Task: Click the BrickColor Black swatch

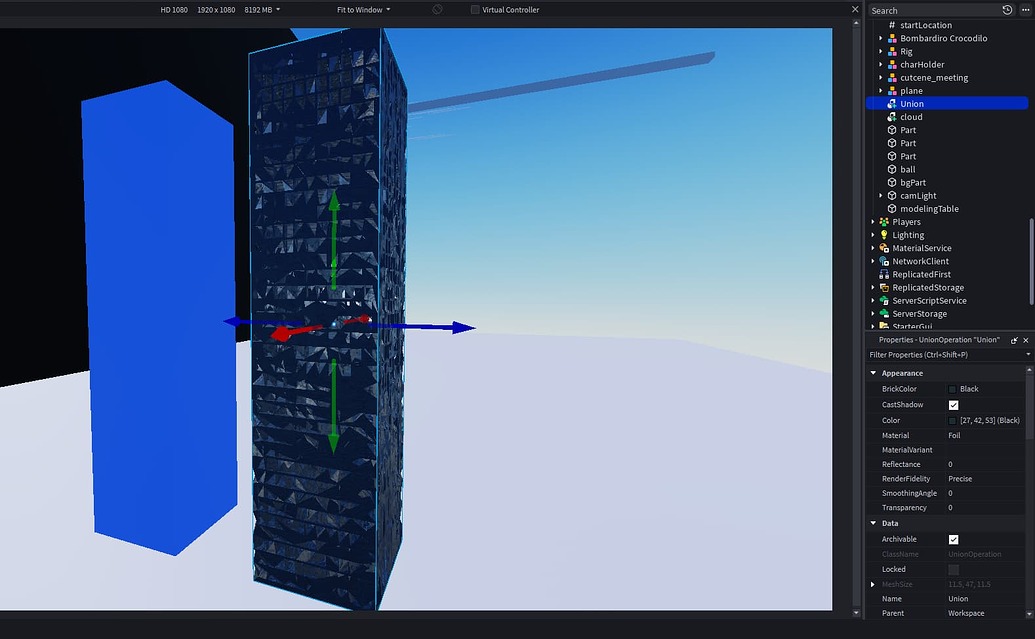Action: (x=952, y=389)
